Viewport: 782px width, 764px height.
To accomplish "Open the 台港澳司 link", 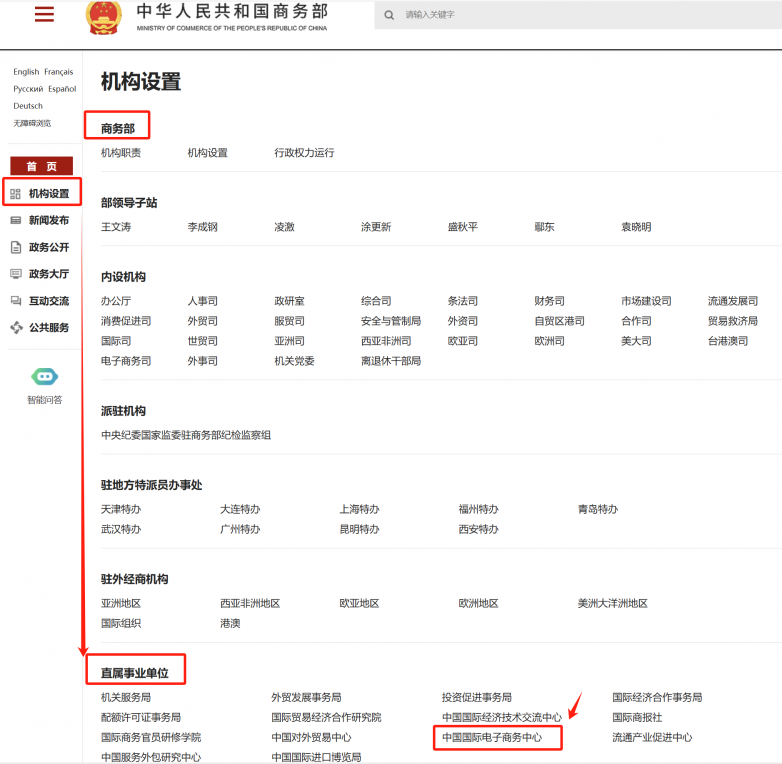I will pyautogui.click(x=728, y=341).
